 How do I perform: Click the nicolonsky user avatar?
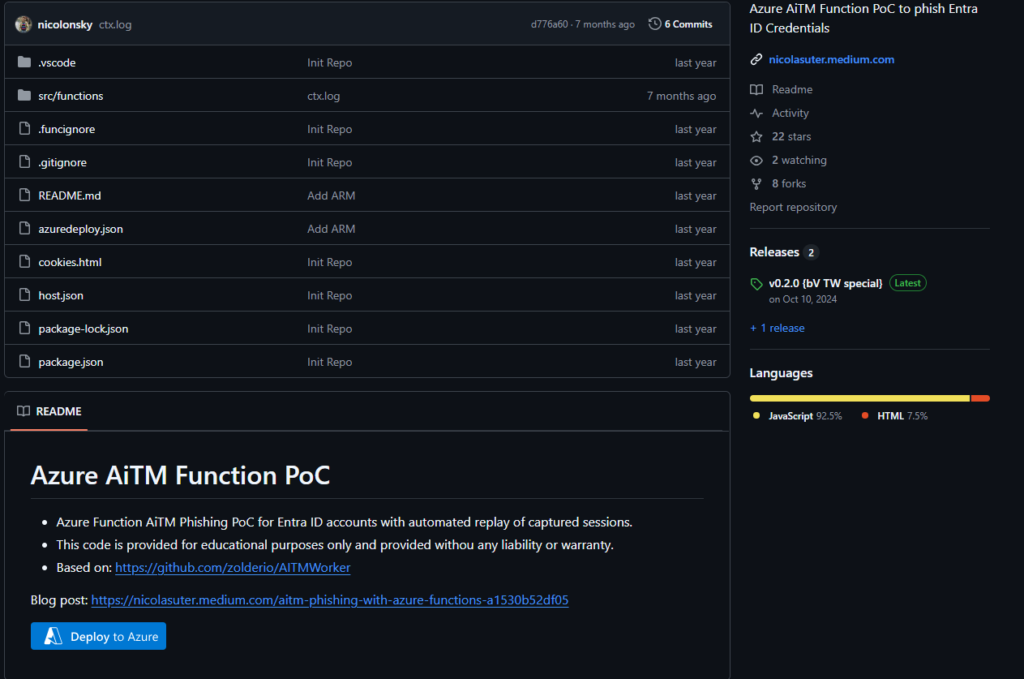tap(24, 24)
